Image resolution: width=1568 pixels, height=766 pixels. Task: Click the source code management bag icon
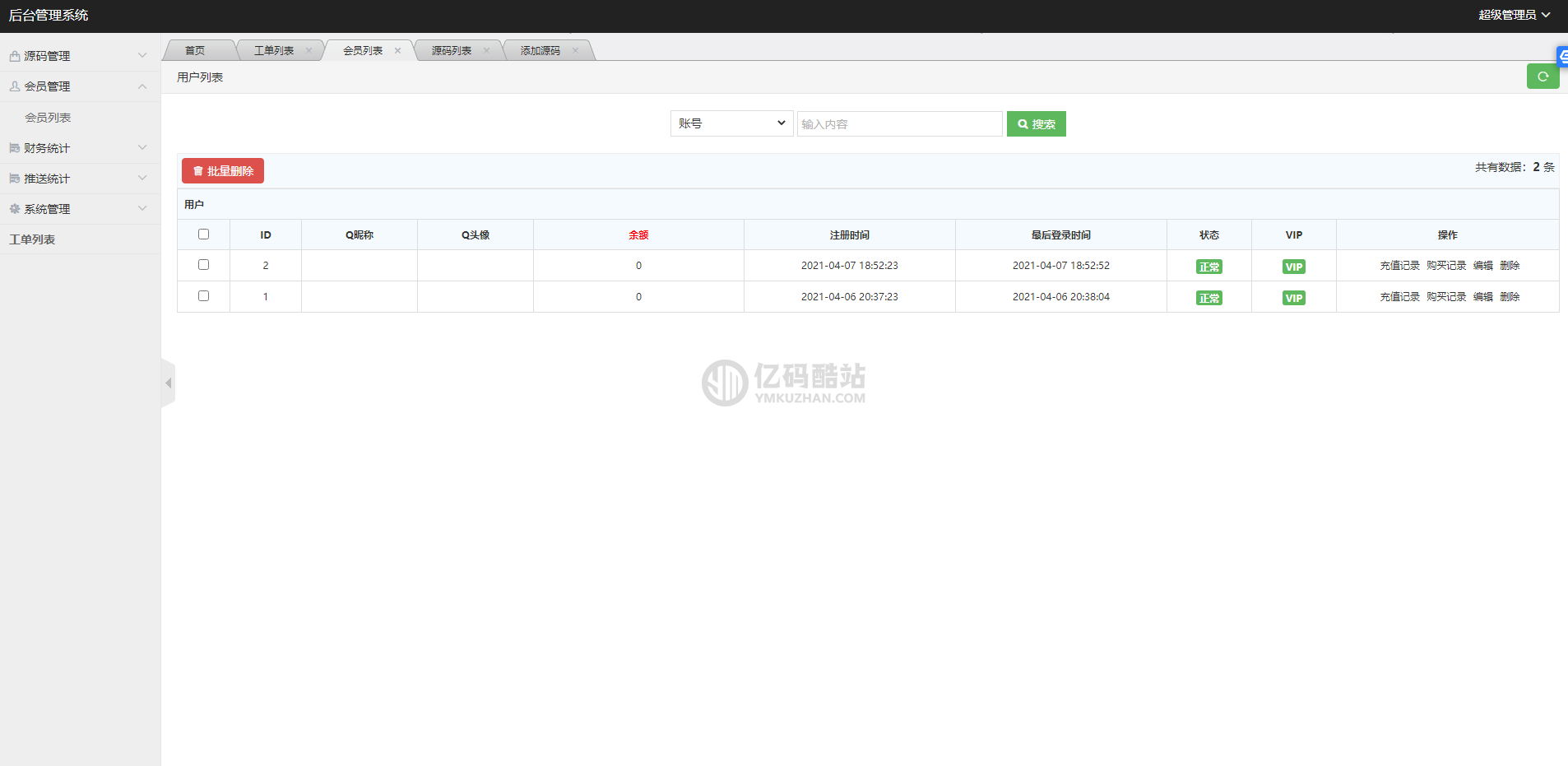(x=15, y=56)
